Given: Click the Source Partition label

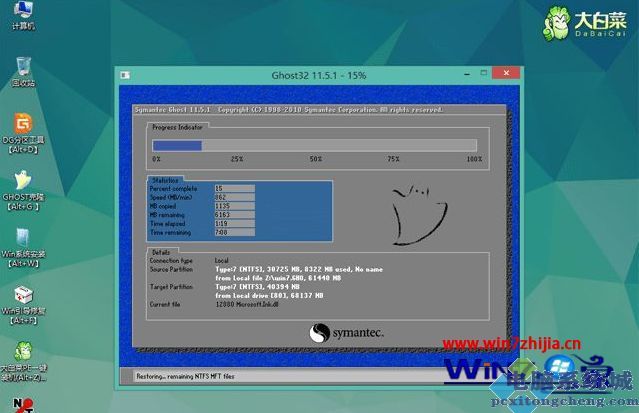Looking at the screenshot, I should tap(171, 269).
